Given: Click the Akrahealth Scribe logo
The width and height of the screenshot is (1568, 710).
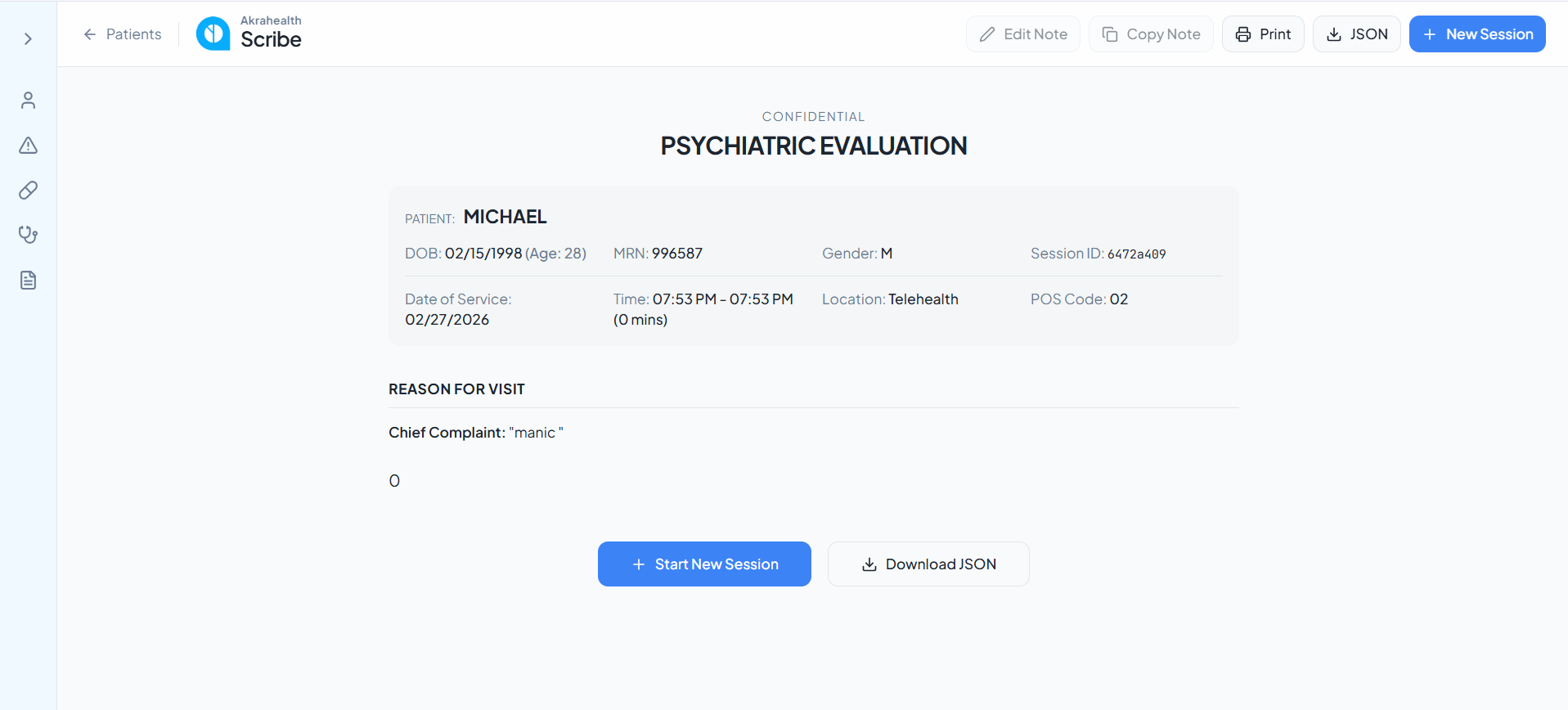Looking at the screenshot, I should [x=249, y=34].
